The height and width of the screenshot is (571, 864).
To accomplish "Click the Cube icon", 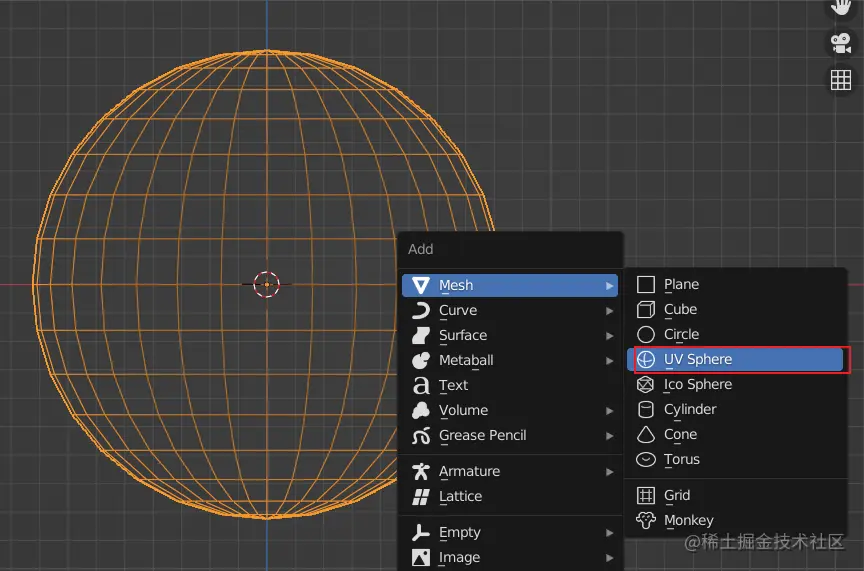I will click(646, 310).
